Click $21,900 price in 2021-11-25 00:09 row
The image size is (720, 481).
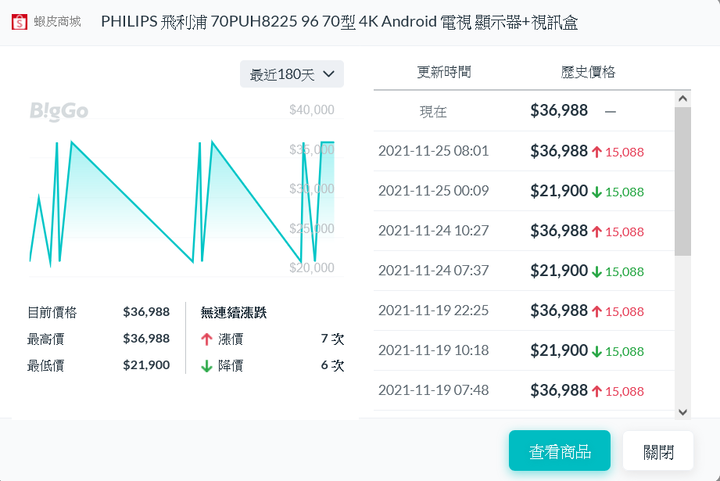click(x=559, y=191)
